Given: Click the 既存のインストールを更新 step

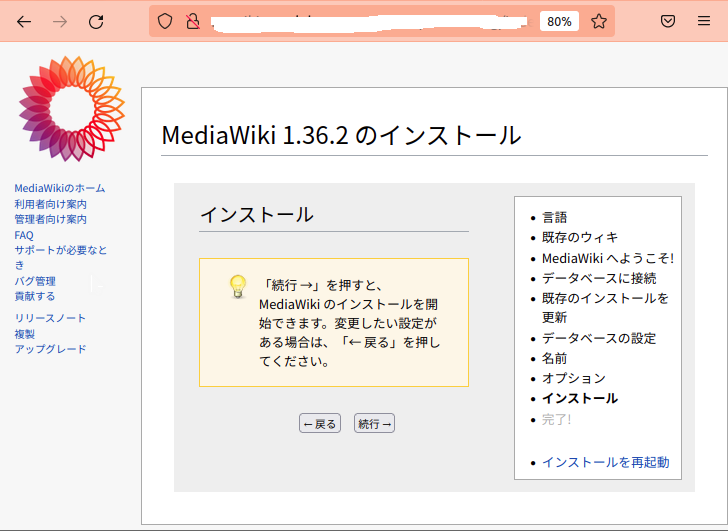Looking at the screenshot, I should 605,307.
